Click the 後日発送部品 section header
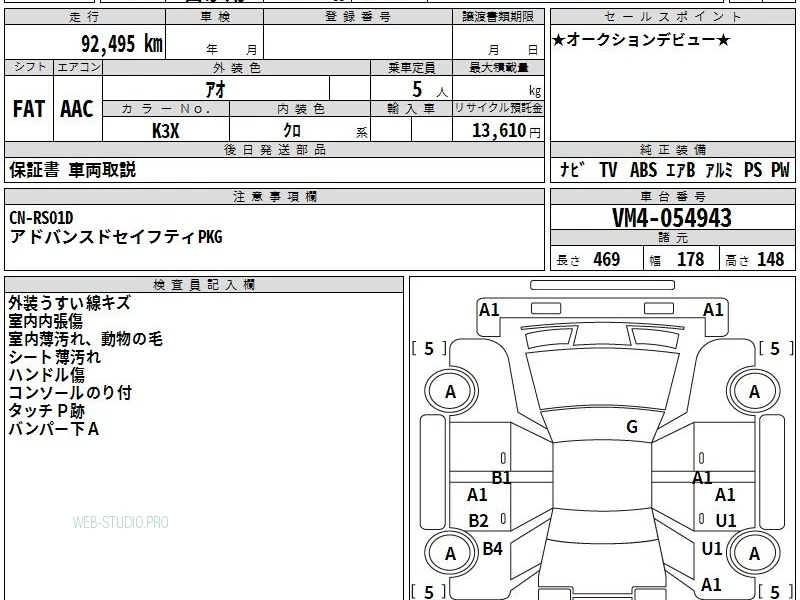The height and width of the screenshot is (600, 800). [x=274, y=149]
